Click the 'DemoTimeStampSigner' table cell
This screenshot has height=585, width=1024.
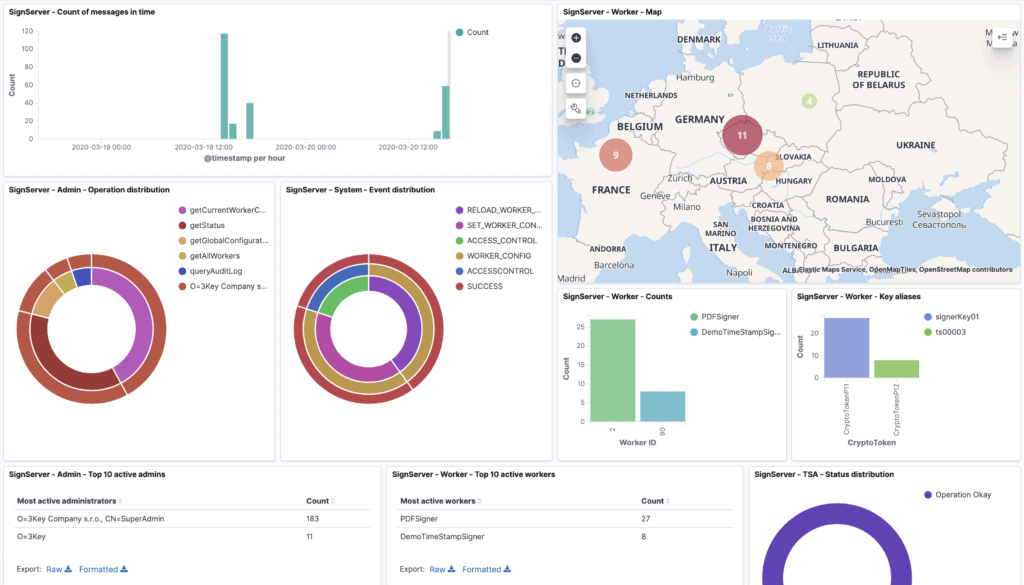[x=442, y=537]
